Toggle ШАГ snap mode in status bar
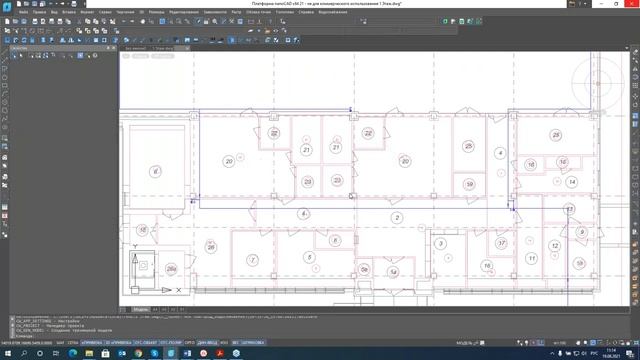 (60, 343)
